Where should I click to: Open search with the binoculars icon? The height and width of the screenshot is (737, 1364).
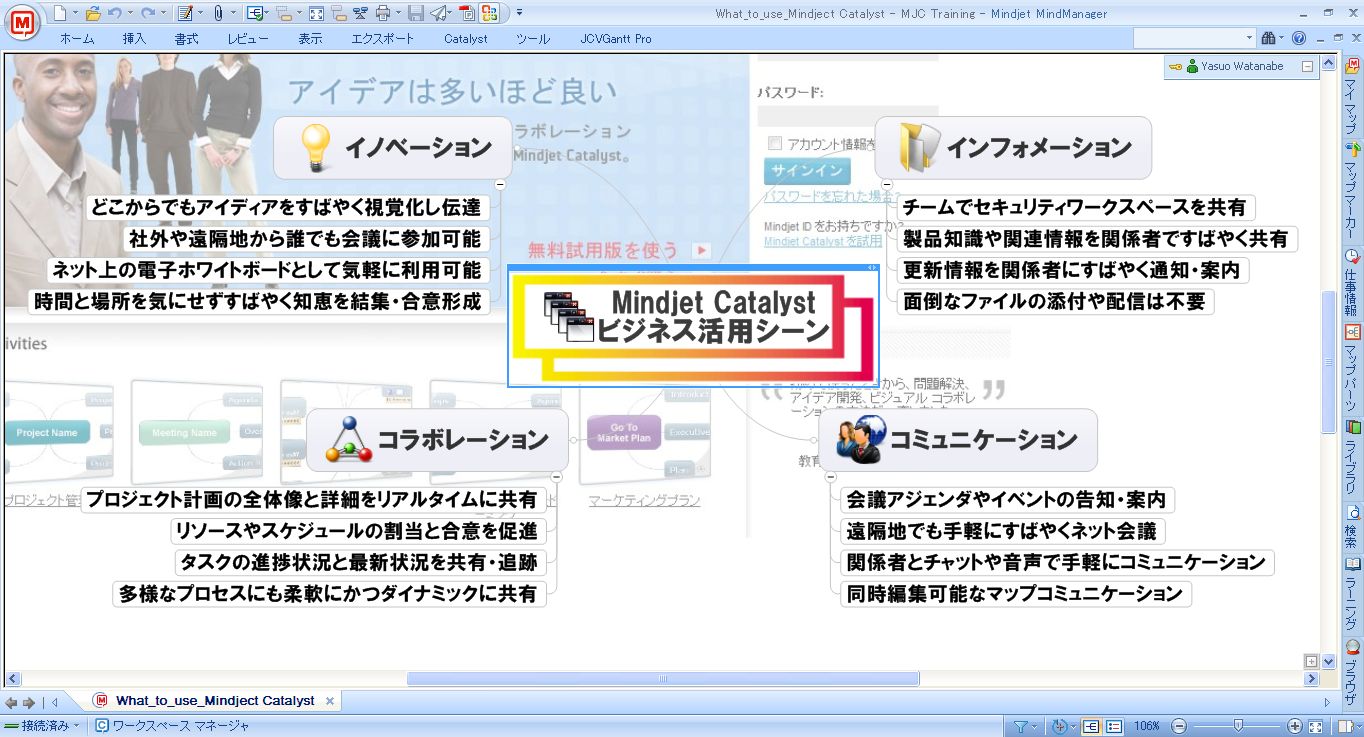[1267, 38]
